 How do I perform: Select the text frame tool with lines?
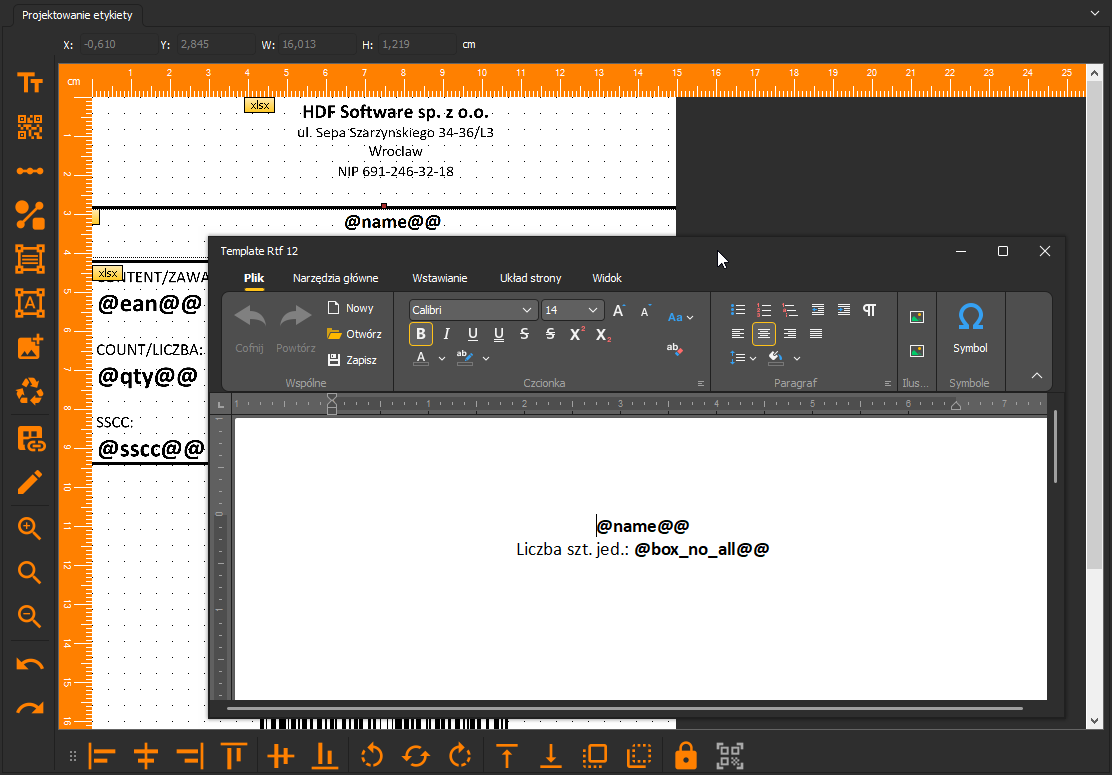pyautogui.click(x=30, y=260)
